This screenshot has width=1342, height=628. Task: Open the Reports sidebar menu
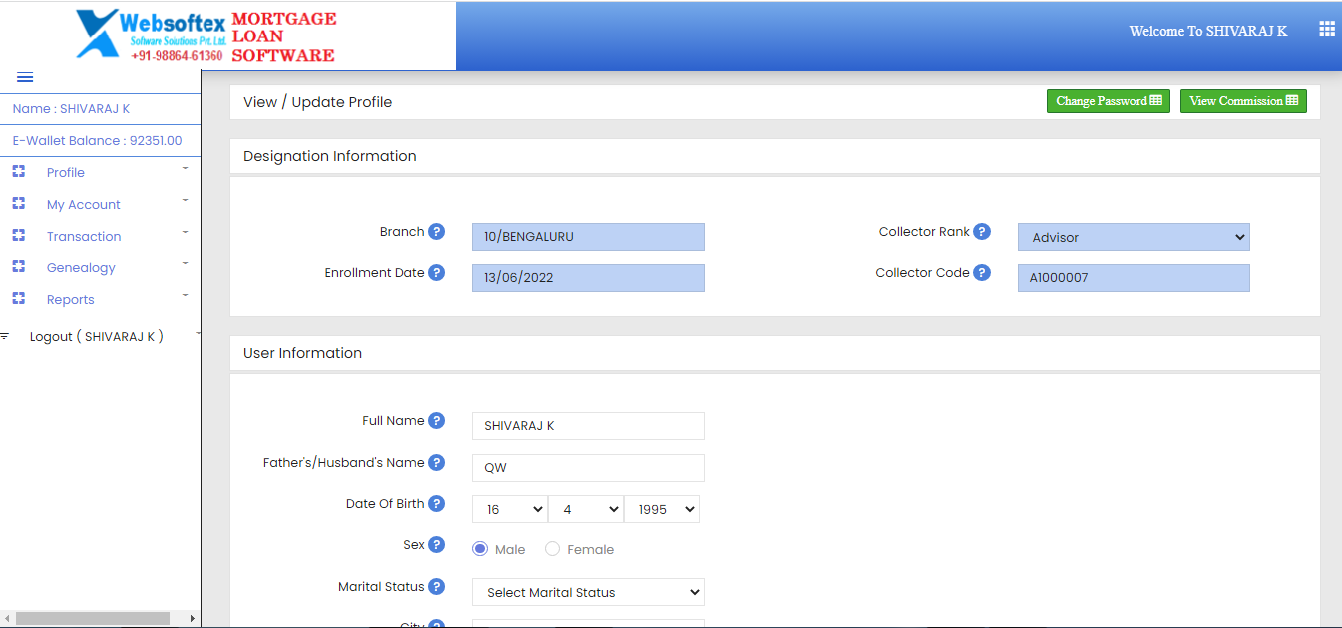pyautogui.click(x=70, y=300)
